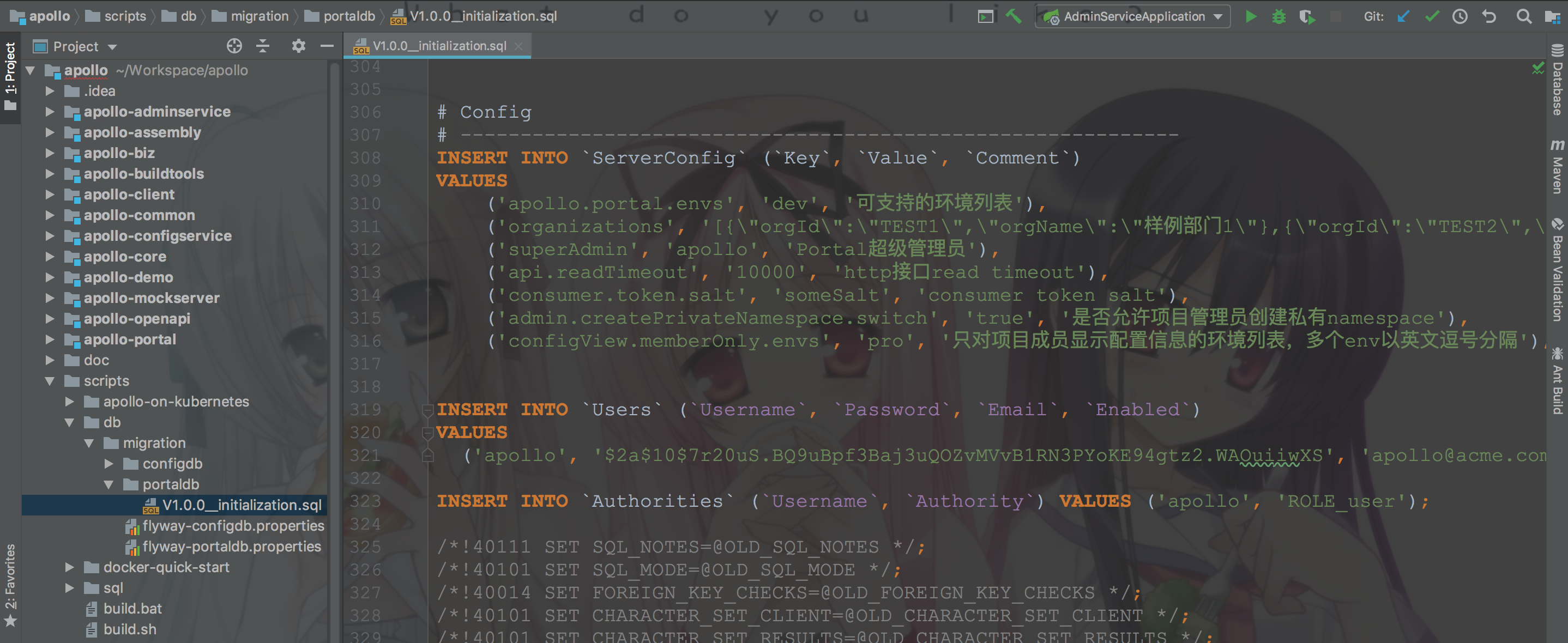Locate current file with crosshair icon
The width and height of the screenshot is (1568, 643).
pos(234,46)
